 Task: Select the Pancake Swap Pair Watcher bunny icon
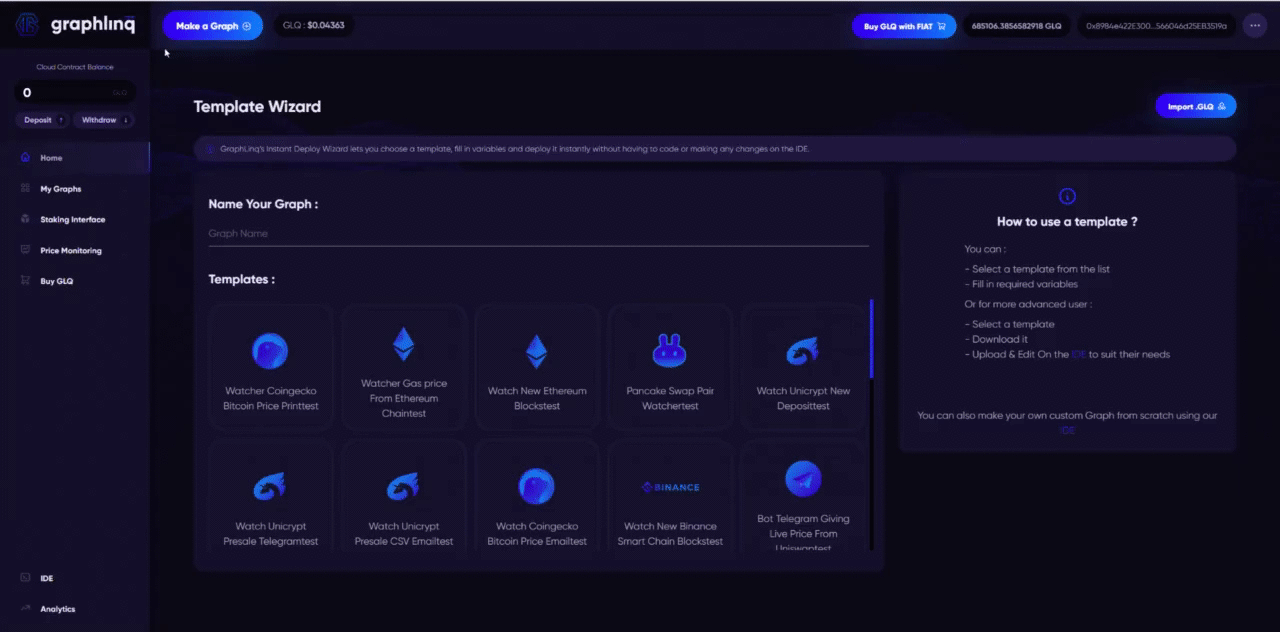point(670,351)
